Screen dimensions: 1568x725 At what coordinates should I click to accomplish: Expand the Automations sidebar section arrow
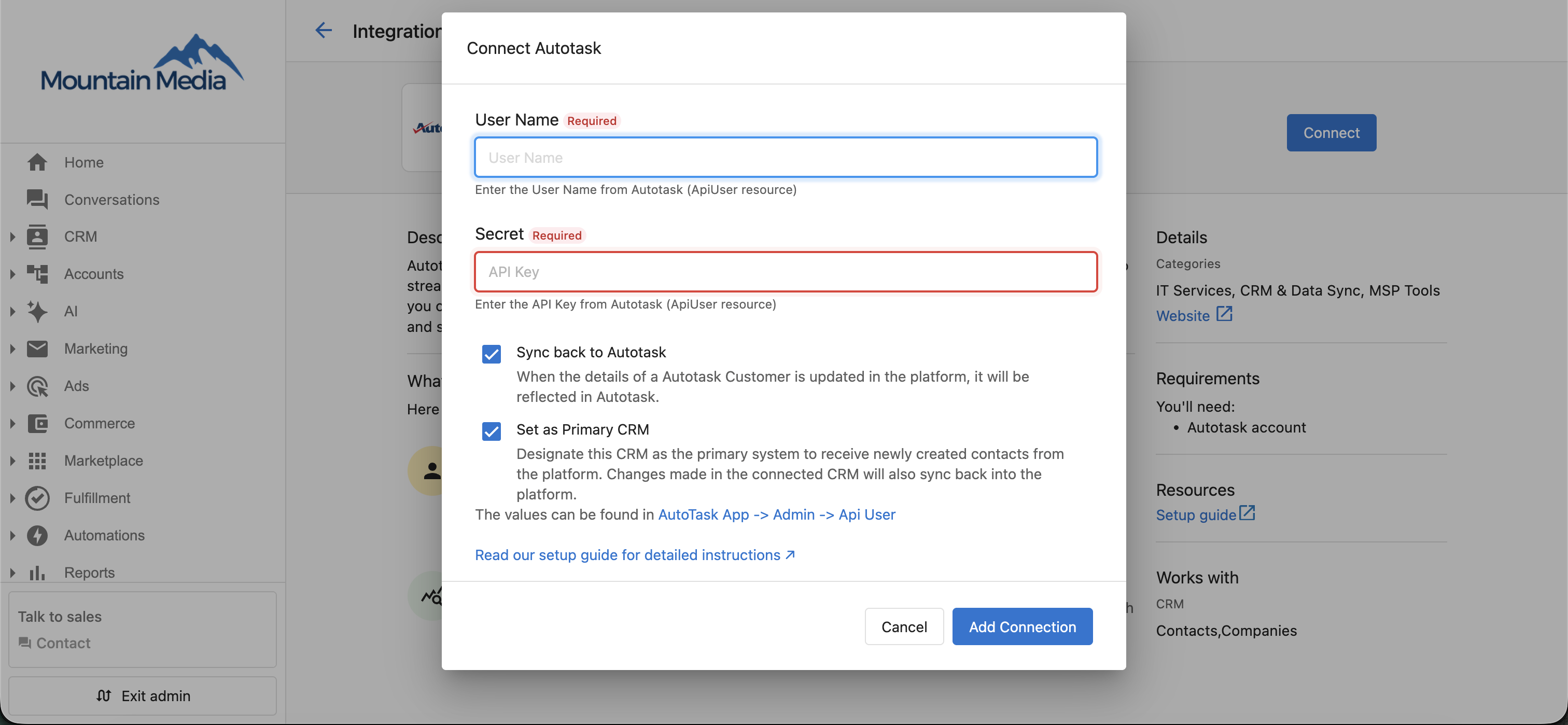[x=12, y=535]
